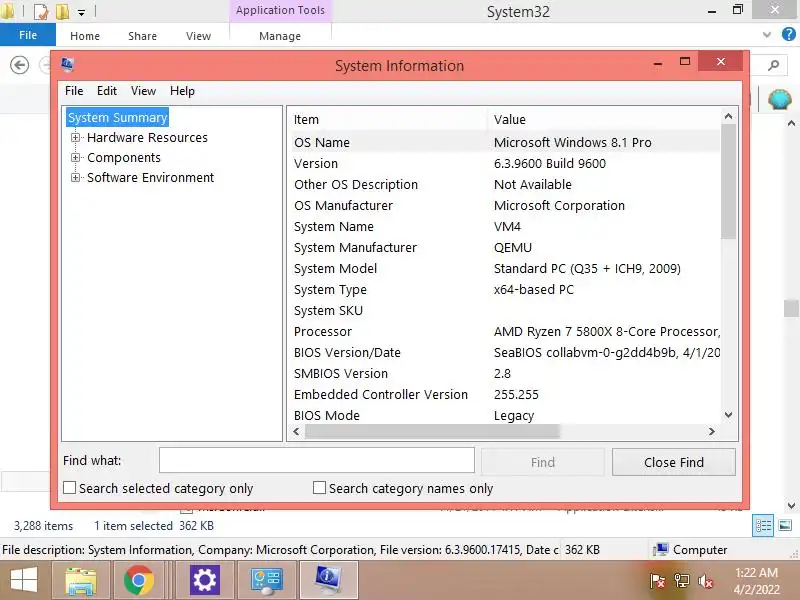Select the Hardware Resources tree label
This screenshot has height=600, width=800.
click(x=147, y=137)
